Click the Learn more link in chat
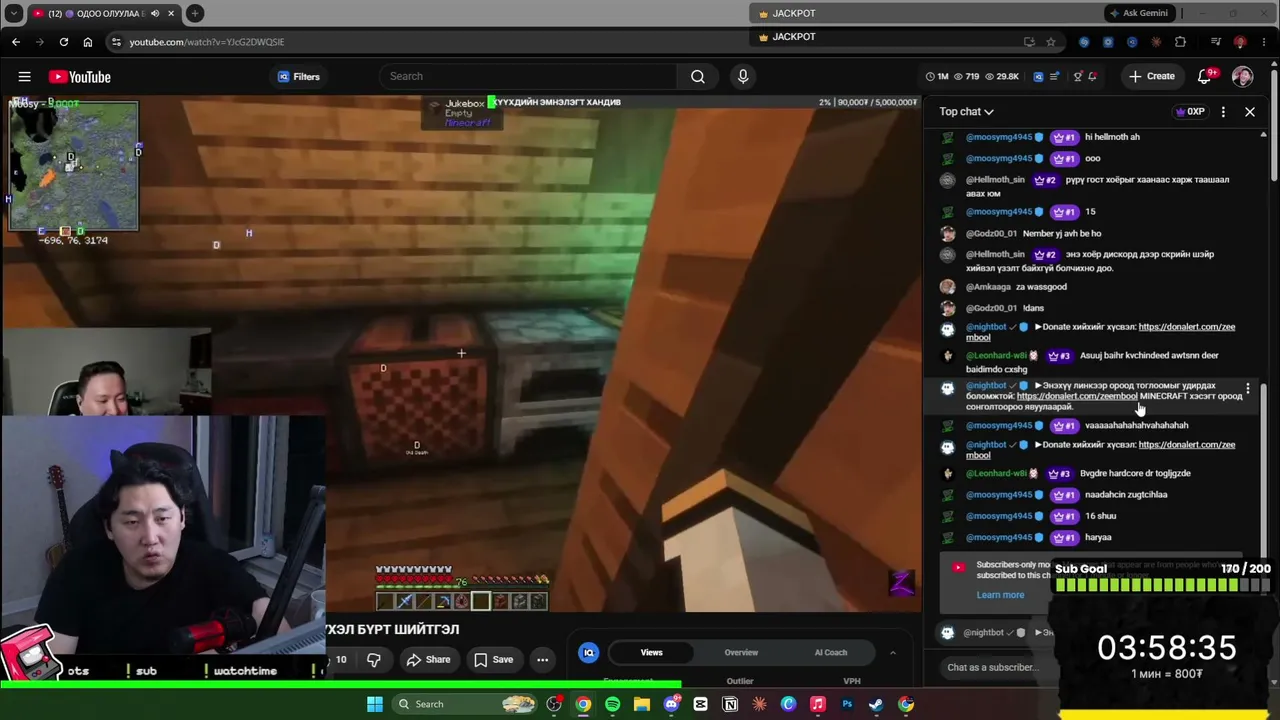Viewport: 1280px width, 720px height. pyautogui.click(x=1000, y=595)
